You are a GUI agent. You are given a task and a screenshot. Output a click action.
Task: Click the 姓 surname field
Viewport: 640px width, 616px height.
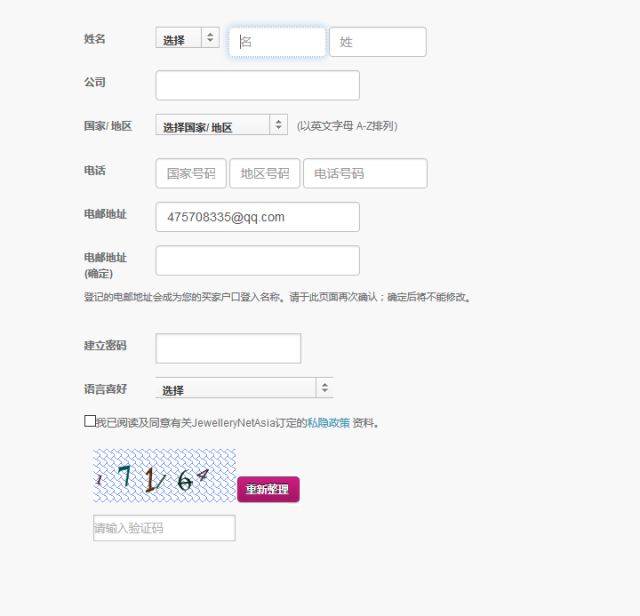pos(378,42)
